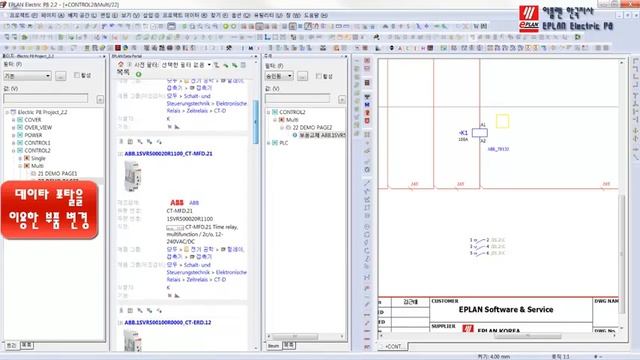Image resolution: width=640 pixels, height=360 pixels.
Task: Open the ABB.1SVR500100R0000_CT-ERD.12 part link
Action: click(x=168, y=322)
